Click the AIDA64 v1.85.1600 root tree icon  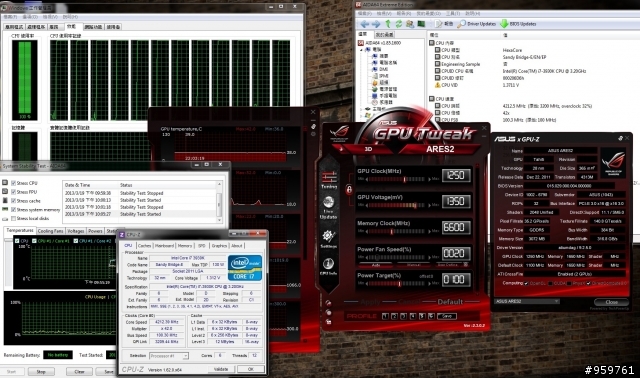[x=361, y=42]
